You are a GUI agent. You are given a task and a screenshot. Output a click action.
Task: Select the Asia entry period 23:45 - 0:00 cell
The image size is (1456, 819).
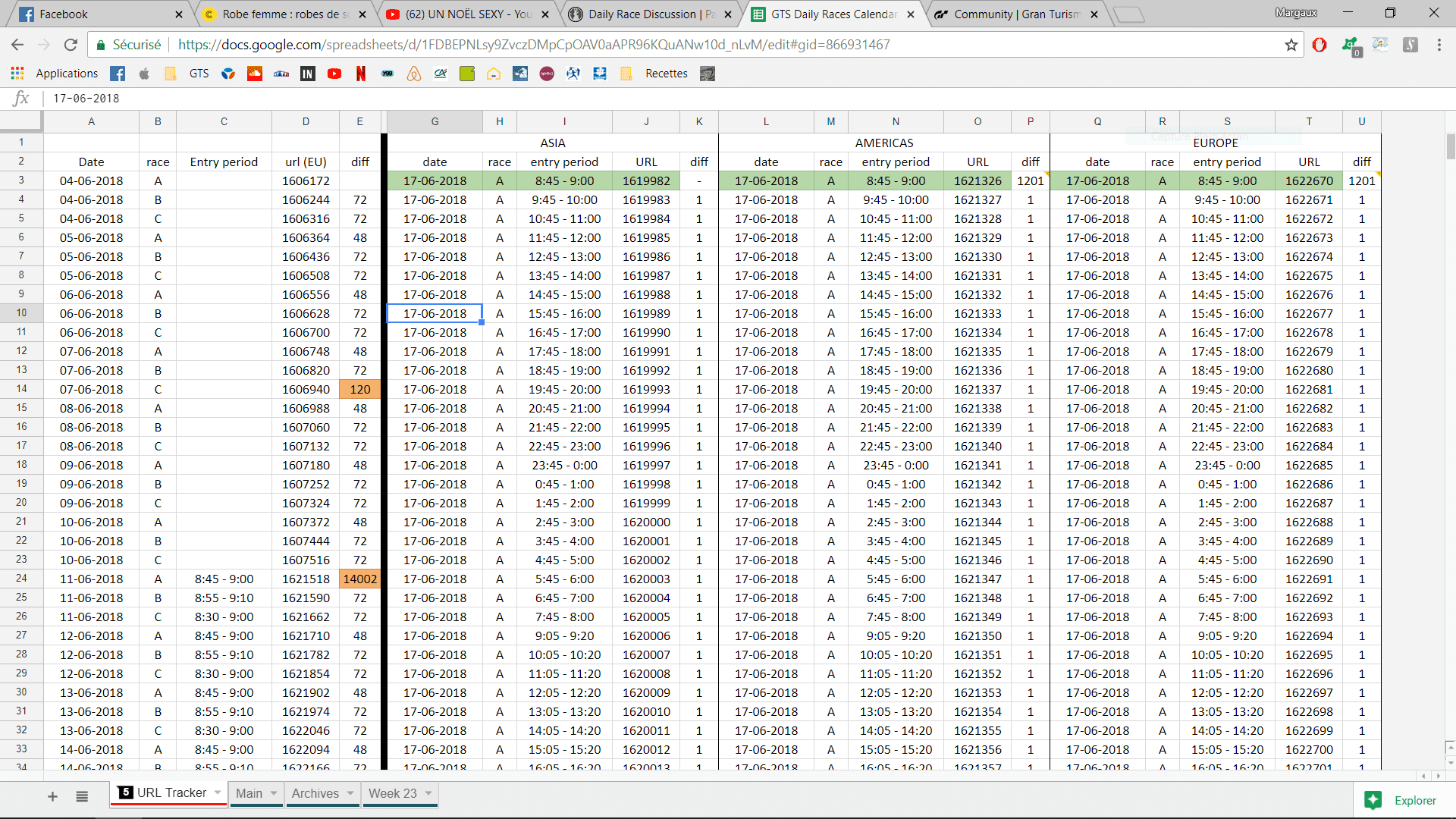tap(564, 465)
